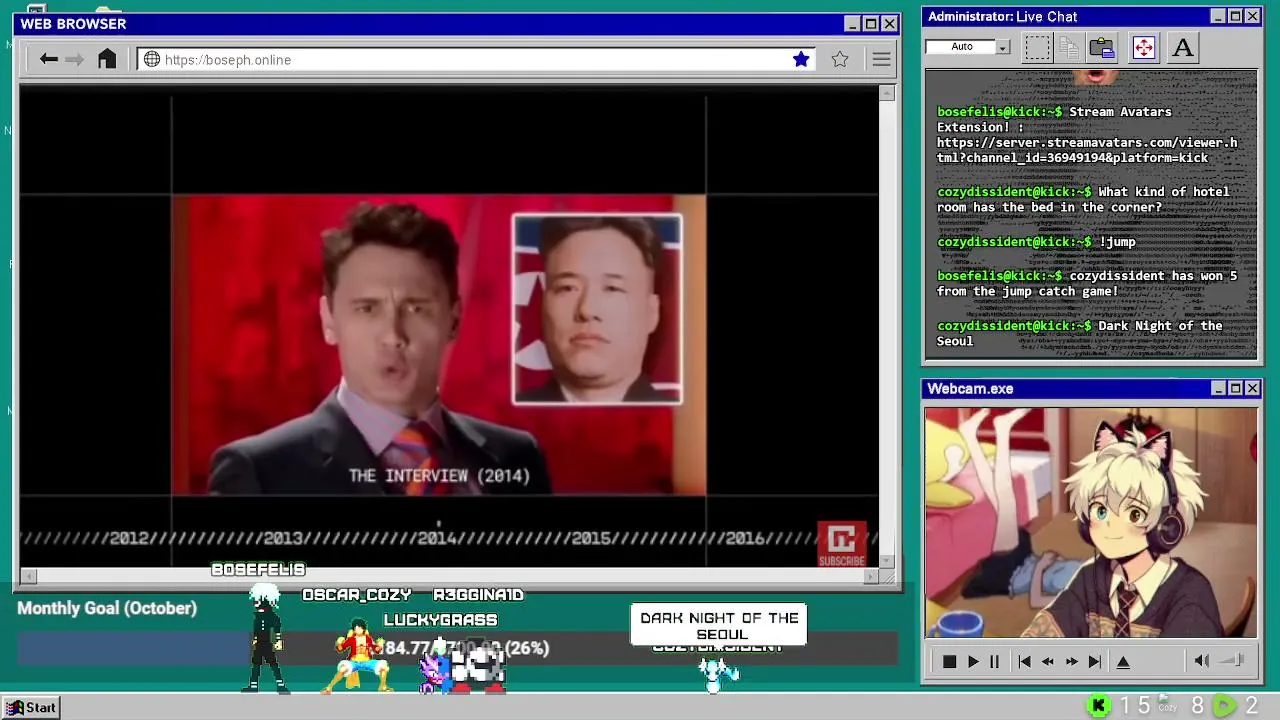Click the green Rumble play icon in tray
Image resolution: width=1280 pixels, height=720 pixels.
coord(1224,706)
